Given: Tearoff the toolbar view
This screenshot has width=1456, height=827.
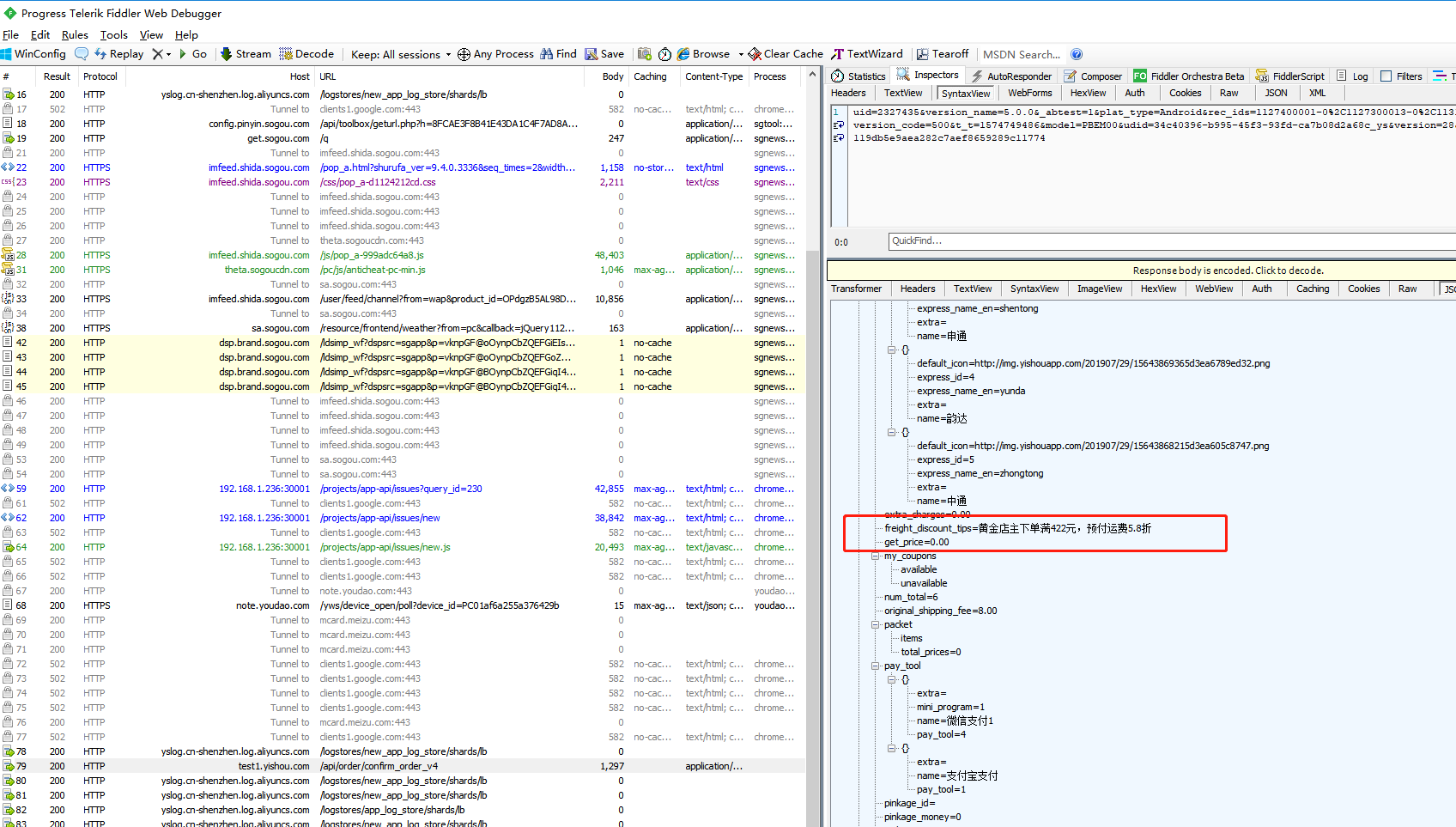Looking at the screenshot, I should pos(942,53).
